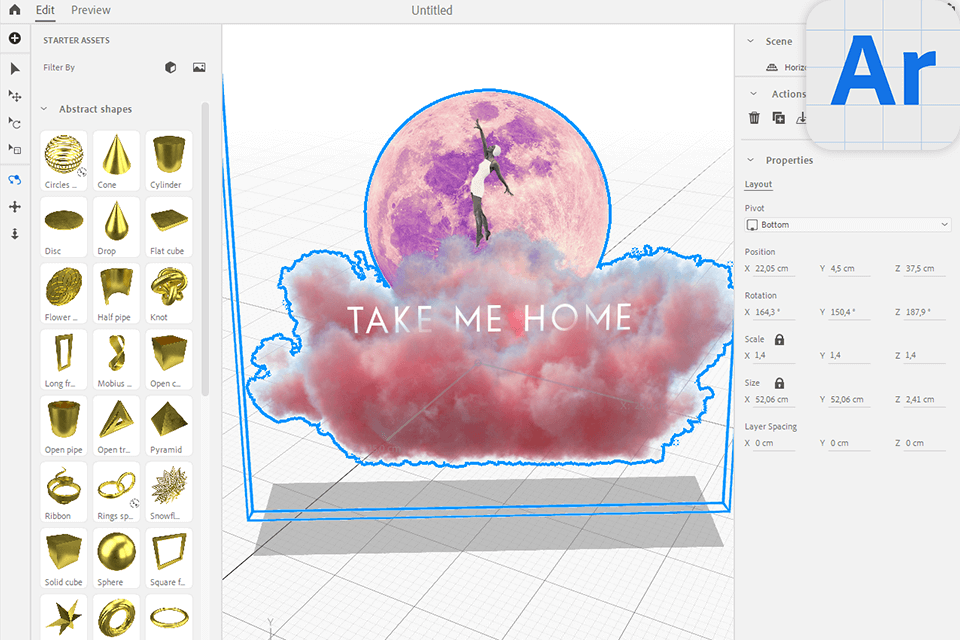Delete the selected object with the trash icon
Screen dimensions: 960x640
tap(754, 118)
